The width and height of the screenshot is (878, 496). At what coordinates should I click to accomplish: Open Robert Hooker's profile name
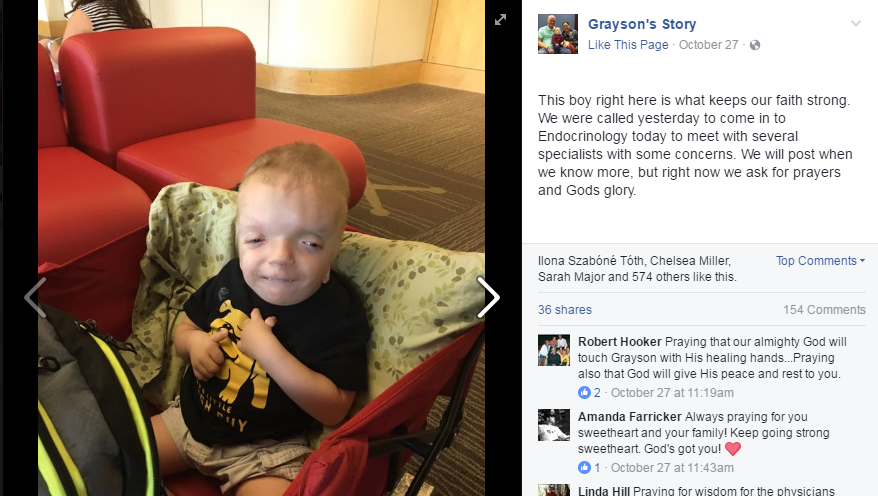(x=619, y=341)
